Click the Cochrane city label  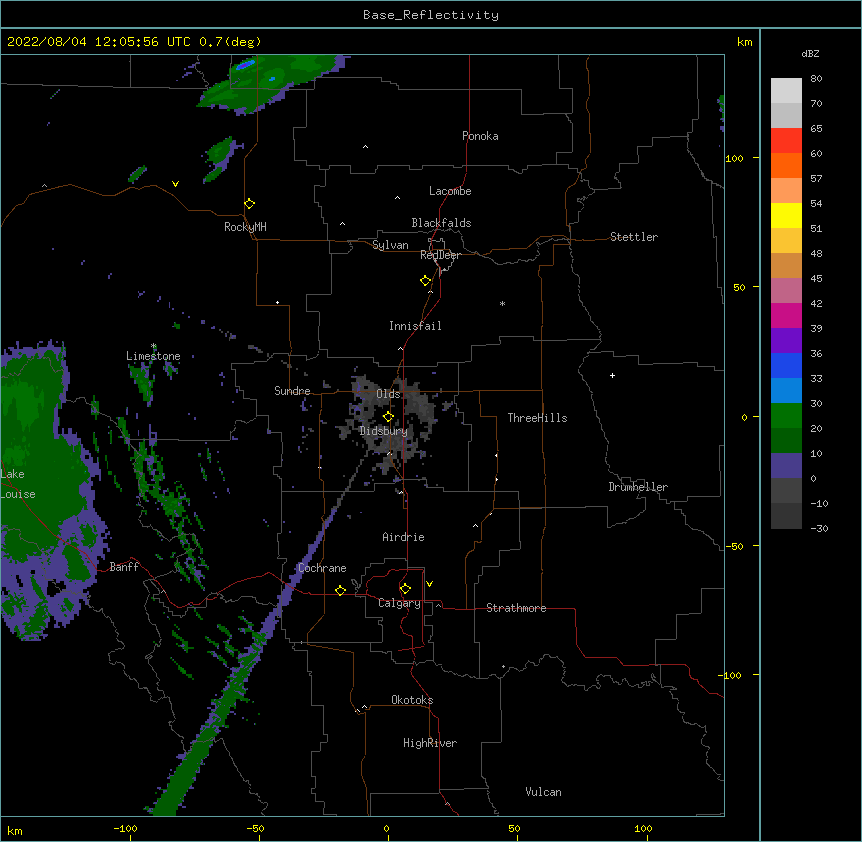322,568
